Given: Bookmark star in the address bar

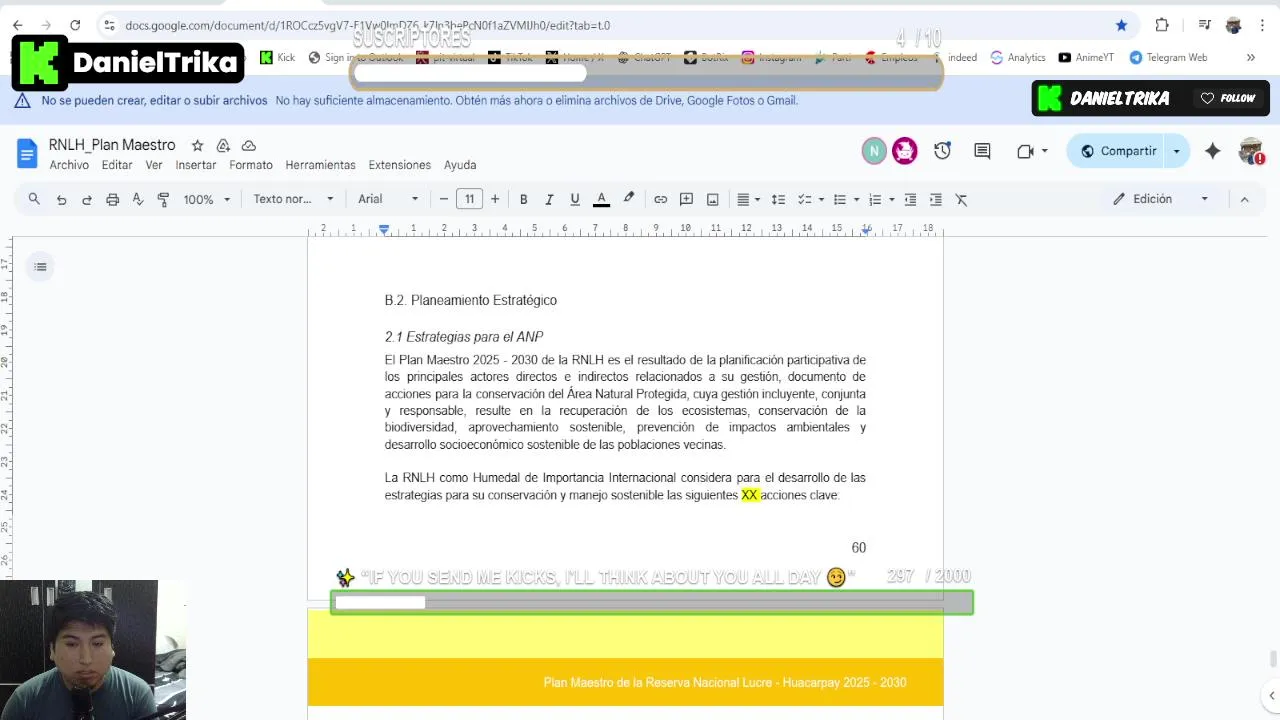Looking at the screenshot, I should 1121,25.
